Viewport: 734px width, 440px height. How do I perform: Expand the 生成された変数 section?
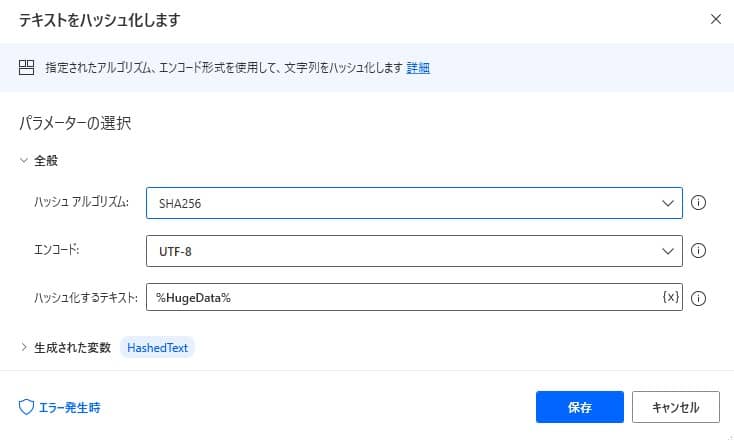point(24,347)
